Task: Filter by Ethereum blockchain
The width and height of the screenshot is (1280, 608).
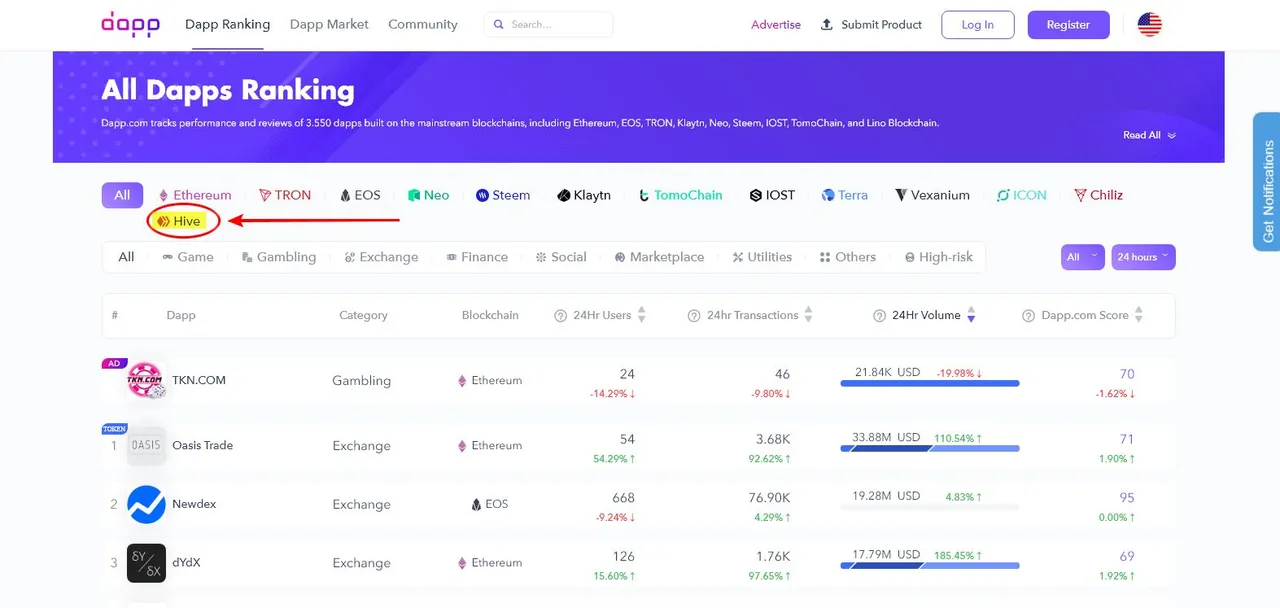Action: [195, 195]
